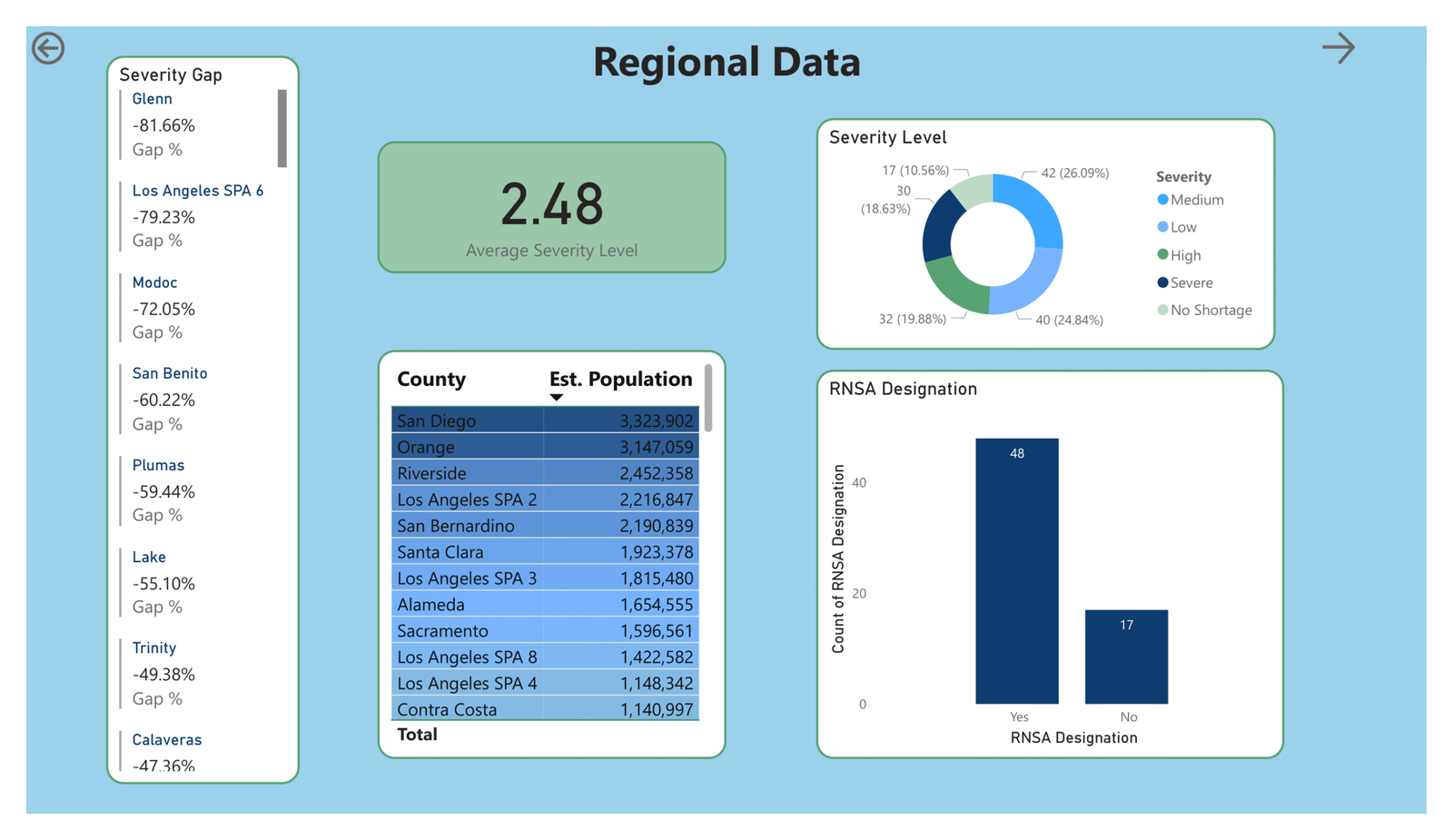Click the sort arrow under Est. Population

[x=557, y=398]
